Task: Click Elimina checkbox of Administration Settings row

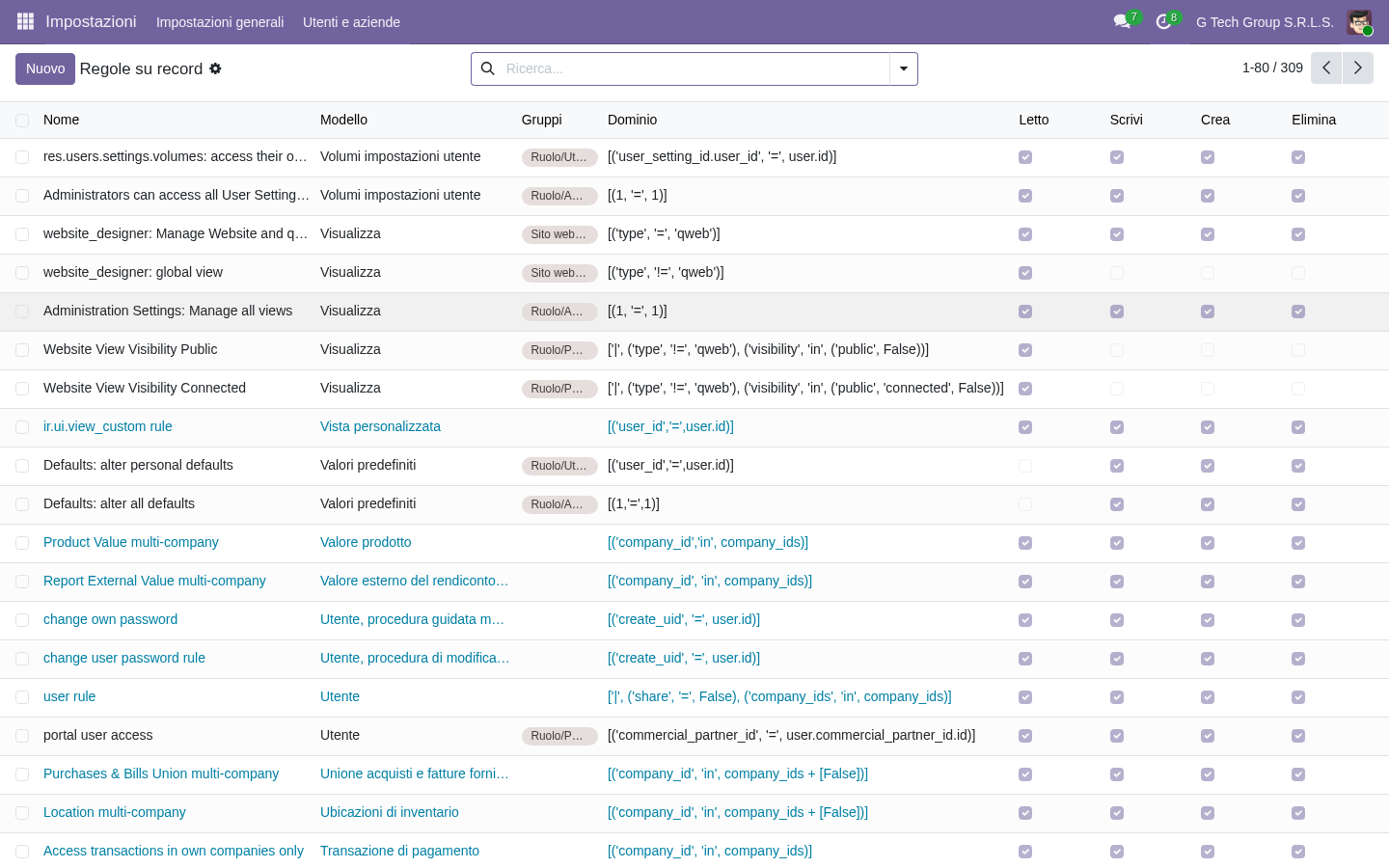Action: (x=1298, y=312)
